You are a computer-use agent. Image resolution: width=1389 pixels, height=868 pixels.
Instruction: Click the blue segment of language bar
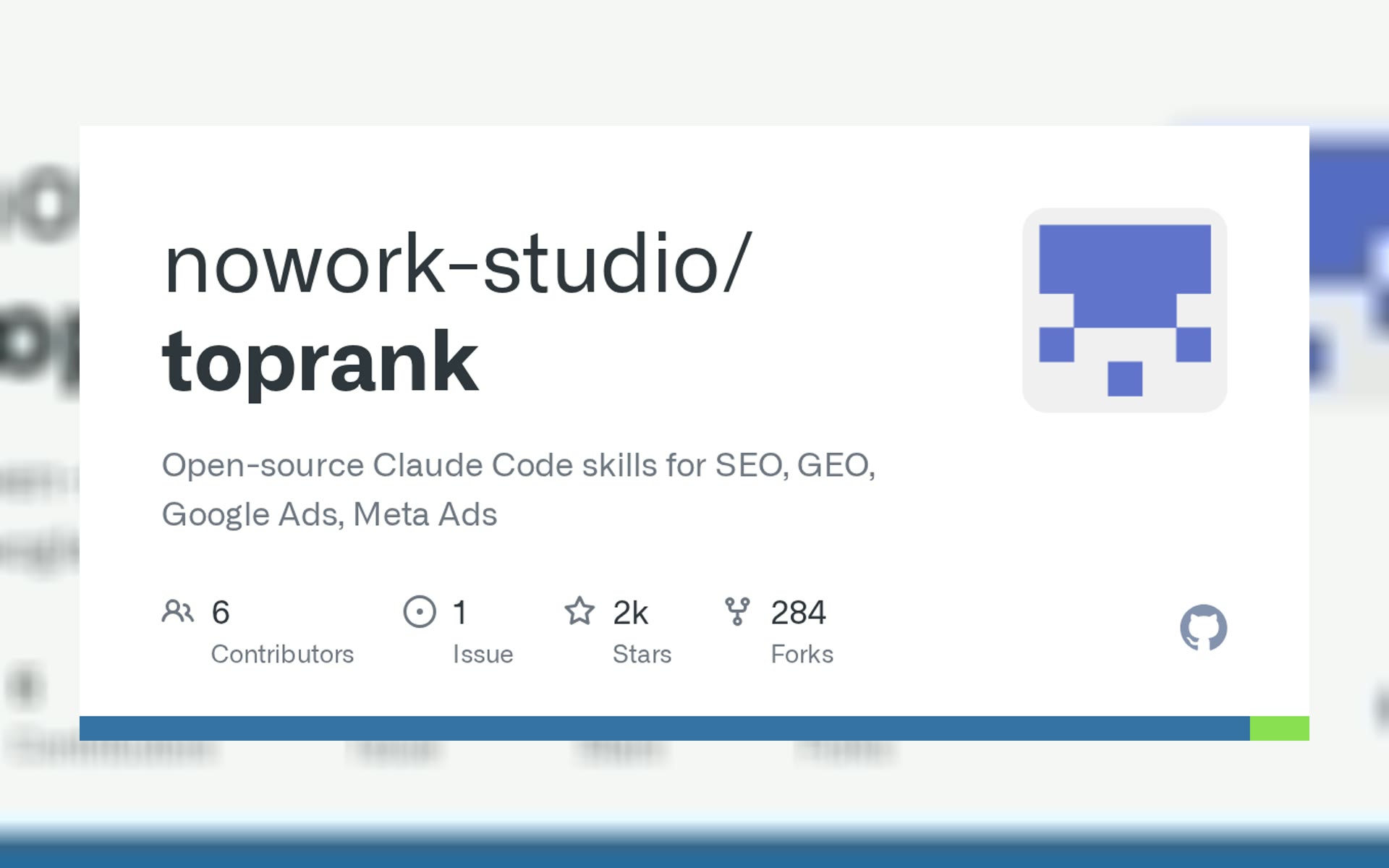point(664,728)
